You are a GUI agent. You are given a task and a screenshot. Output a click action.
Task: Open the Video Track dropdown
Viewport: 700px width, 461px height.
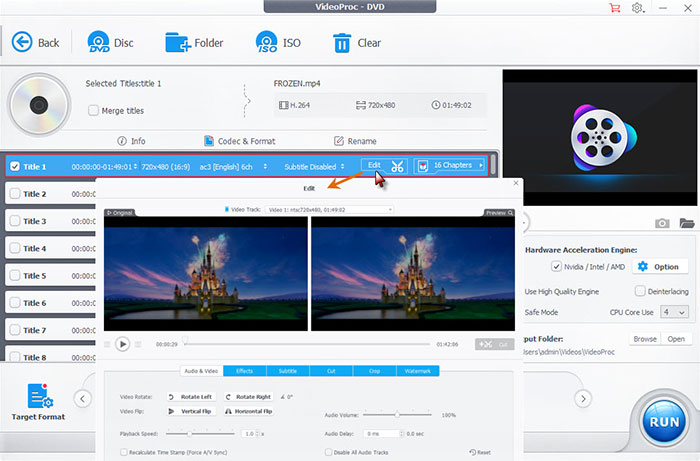329,209
